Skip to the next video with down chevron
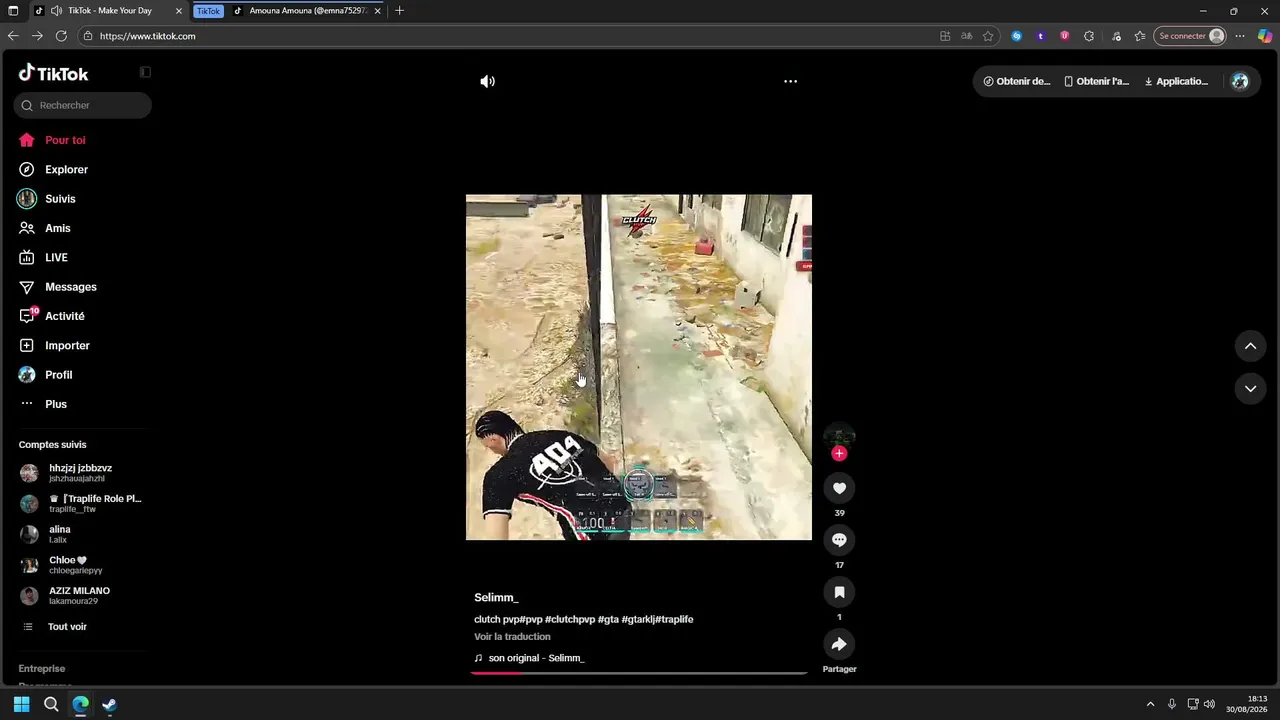This screenshot has width=1280, height=720. pos(1250,388)
